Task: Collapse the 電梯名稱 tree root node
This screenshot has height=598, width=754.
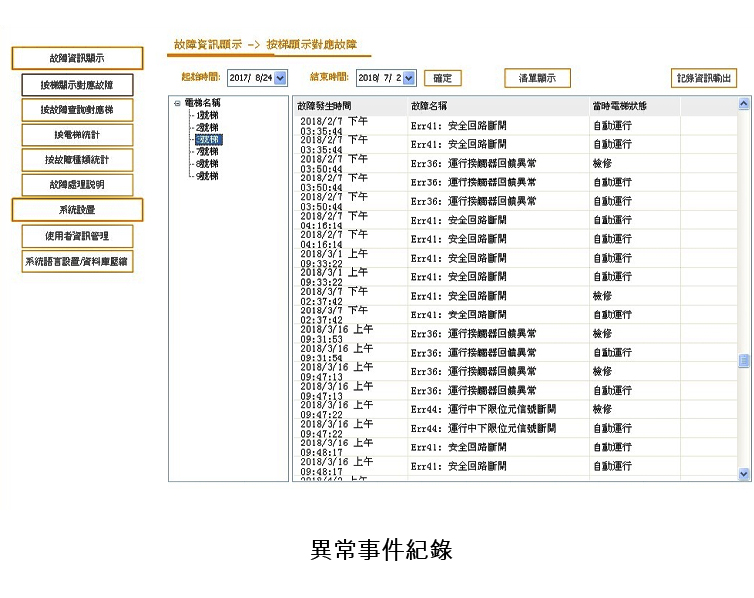Action: pos(177,103)
